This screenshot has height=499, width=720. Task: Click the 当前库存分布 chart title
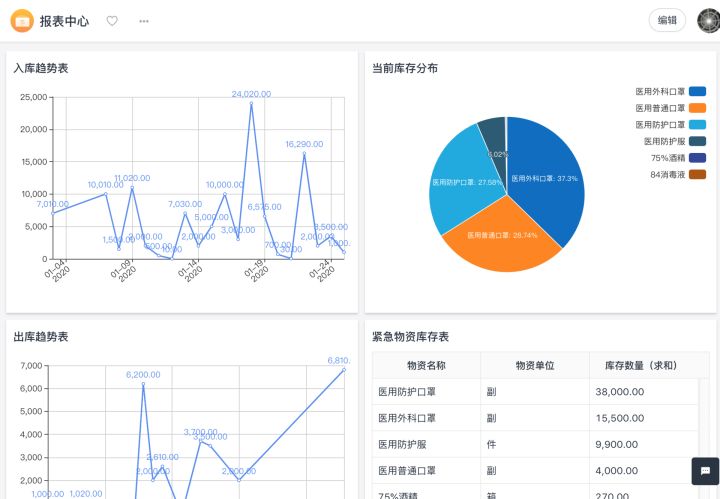[x=405, y=68]
